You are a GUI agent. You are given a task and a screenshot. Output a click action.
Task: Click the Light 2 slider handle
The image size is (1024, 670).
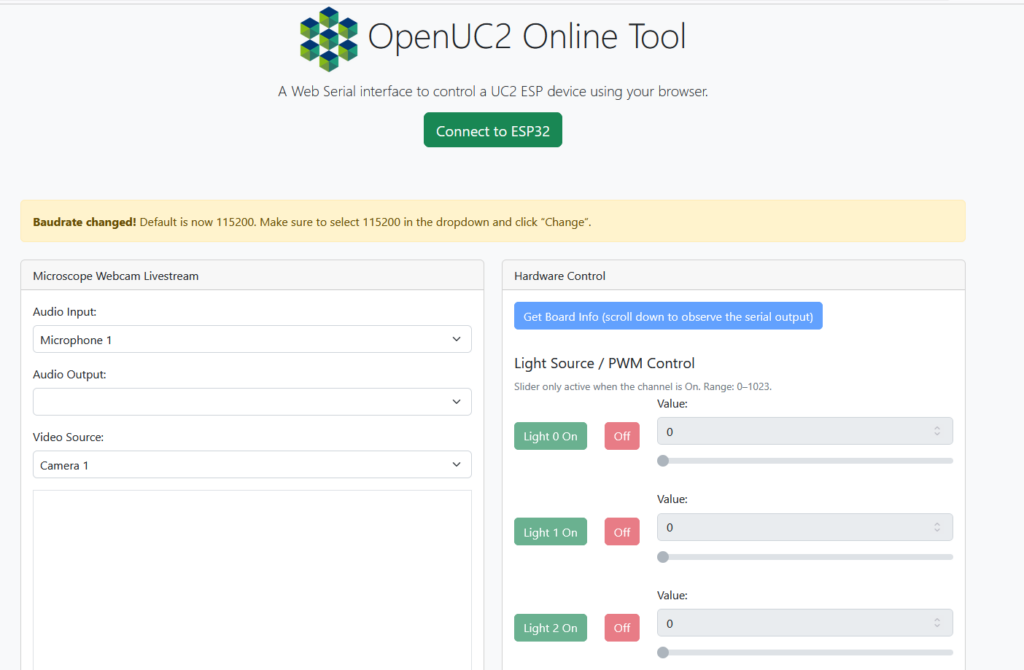coord(663,653)
